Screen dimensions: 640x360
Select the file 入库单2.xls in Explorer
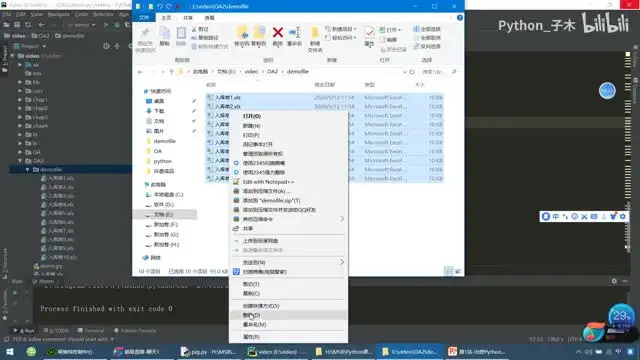227,107
